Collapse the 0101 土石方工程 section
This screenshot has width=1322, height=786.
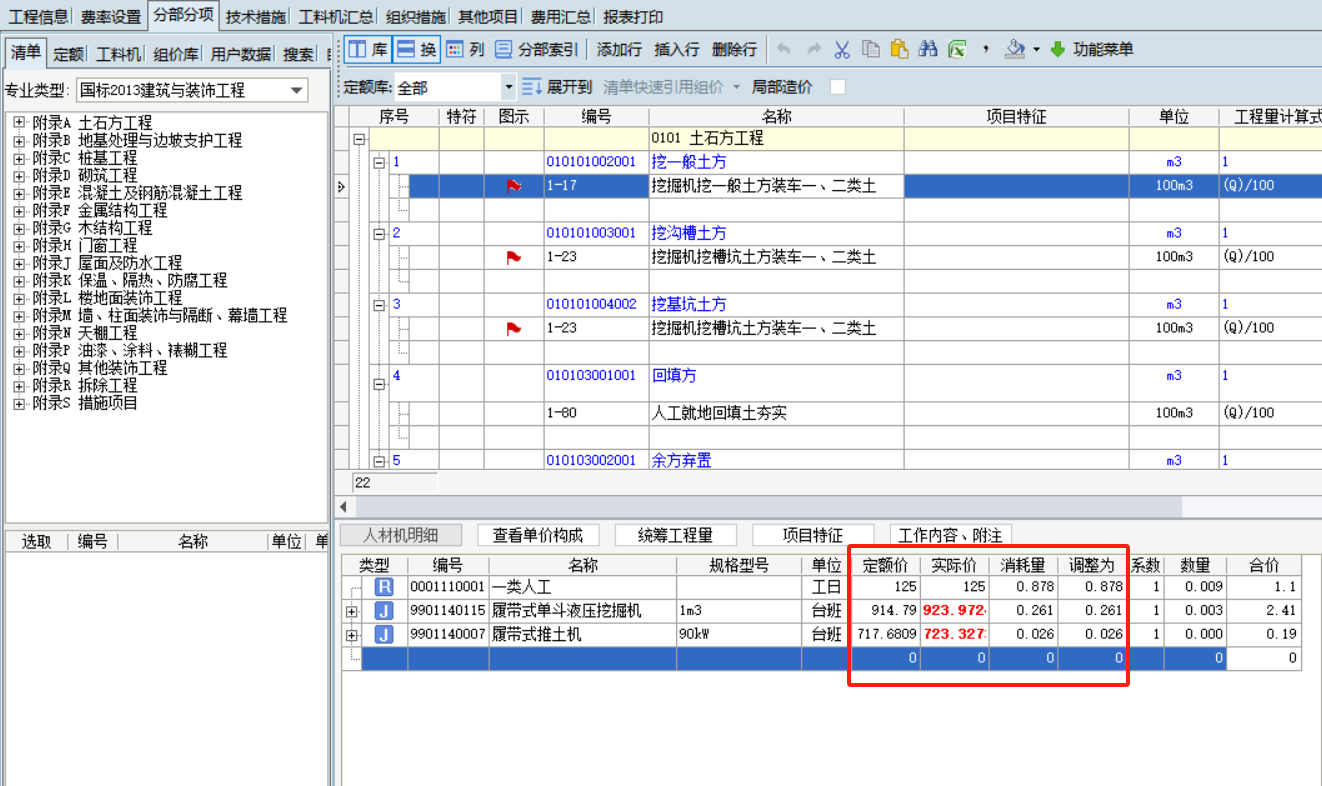[x=359, y=139]
